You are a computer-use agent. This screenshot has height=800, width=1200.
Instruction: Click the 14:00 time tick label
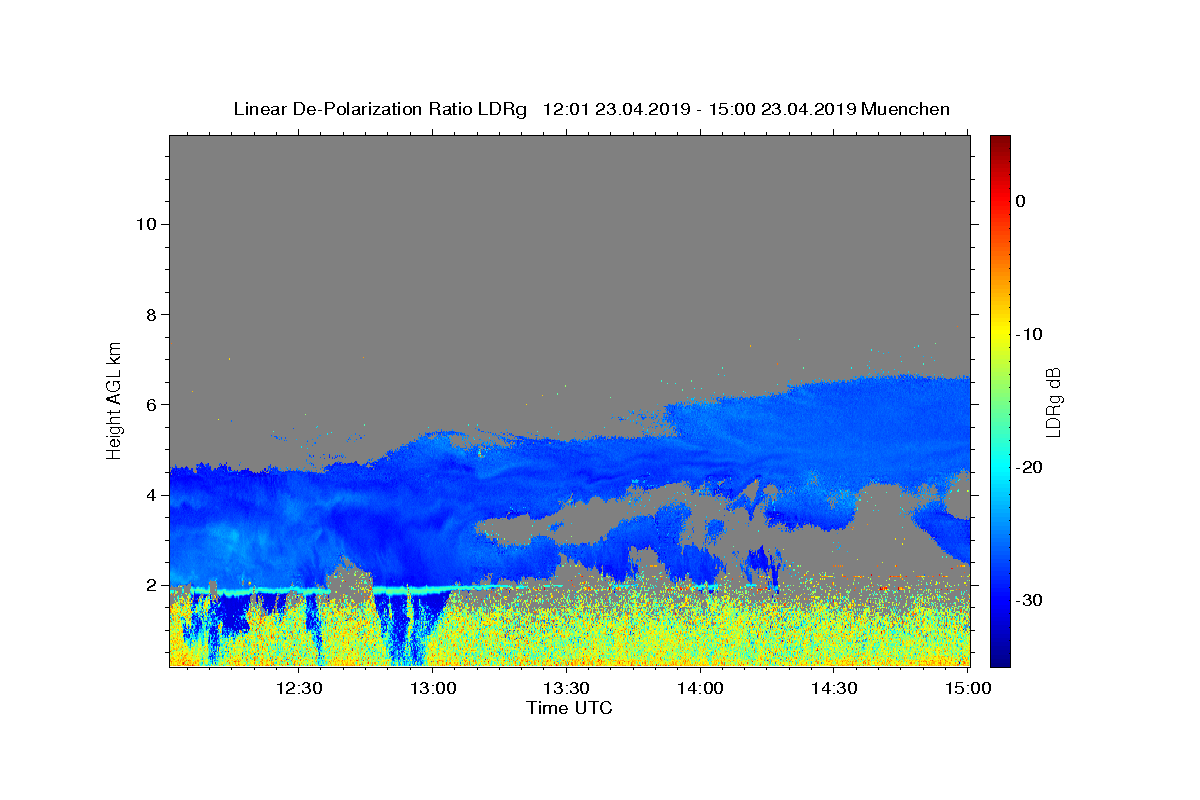[x=700, y=688]
